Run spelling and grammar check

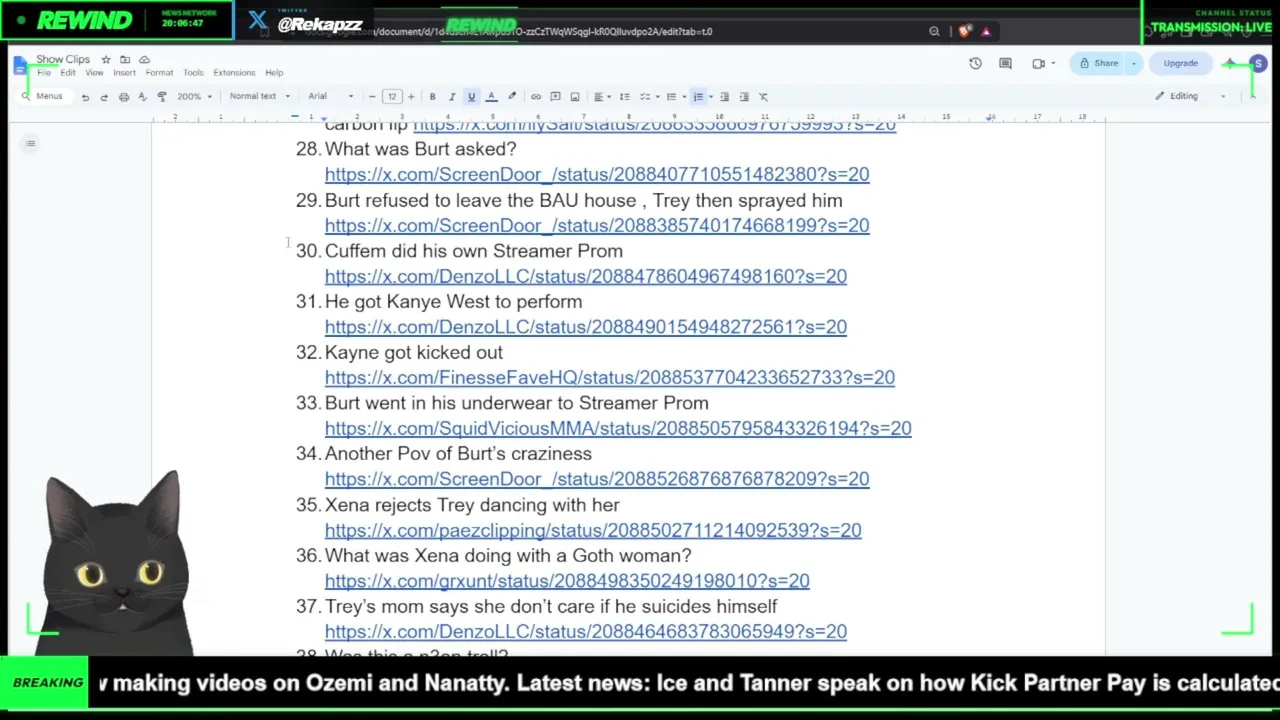142,97
